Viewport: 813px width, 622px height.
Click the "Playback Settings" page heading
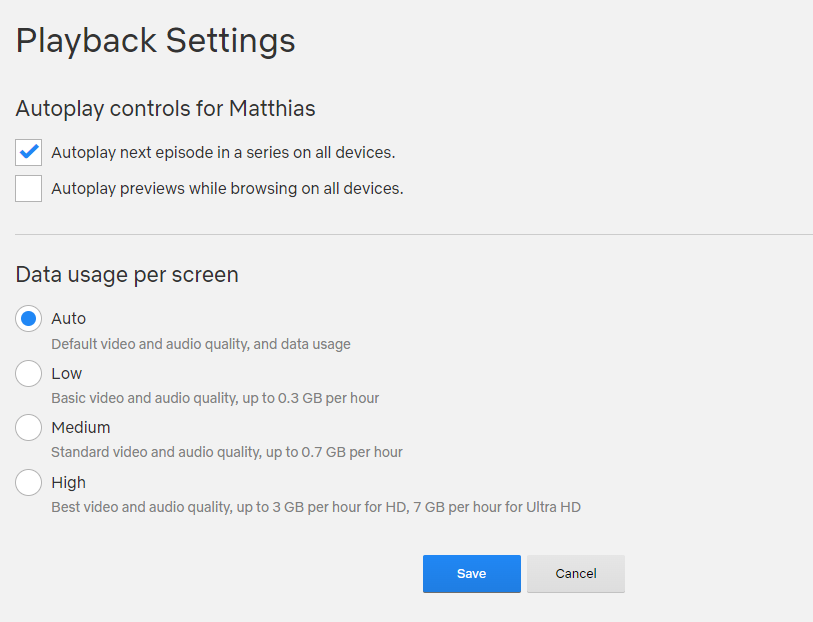tap(156, 41)
